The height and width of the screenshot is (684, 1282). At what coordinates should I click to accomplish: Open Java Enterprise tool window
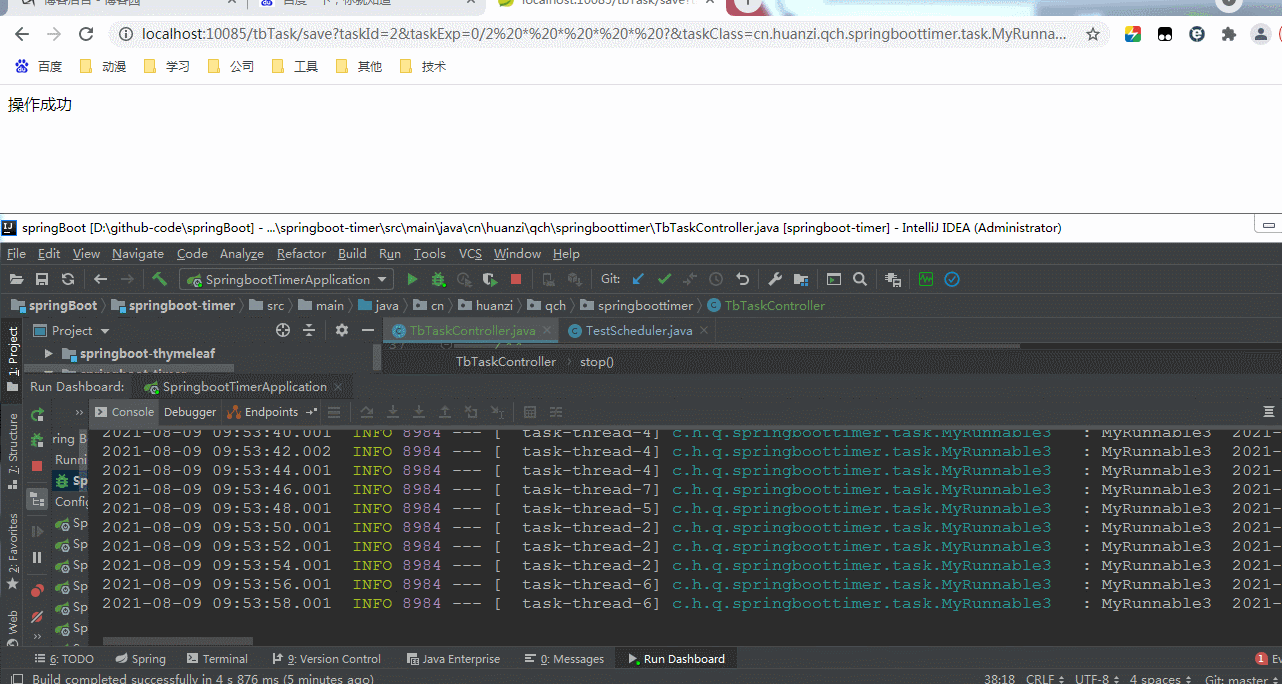[453, 659]
